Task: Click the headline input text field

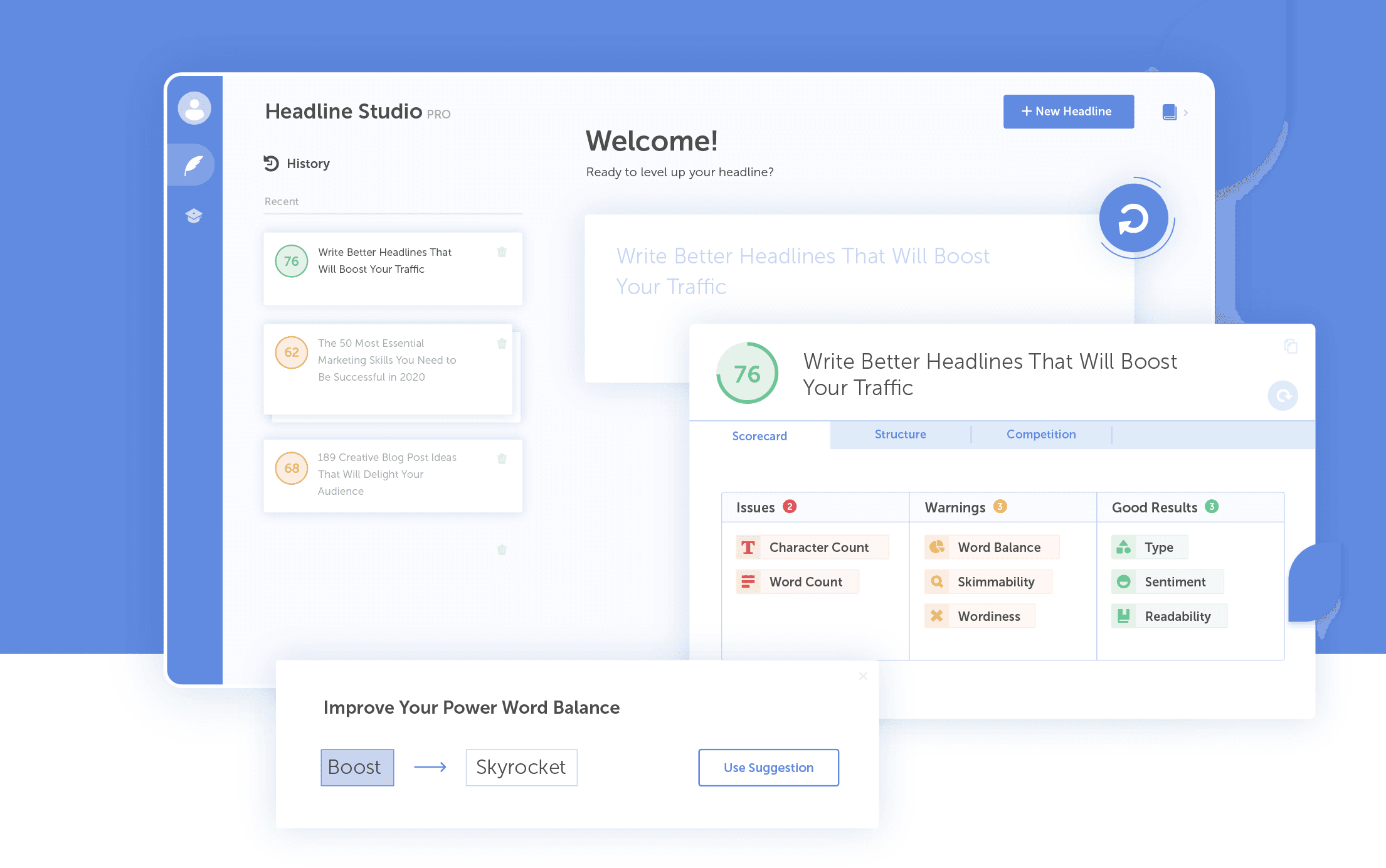Action: click(859, 299)
